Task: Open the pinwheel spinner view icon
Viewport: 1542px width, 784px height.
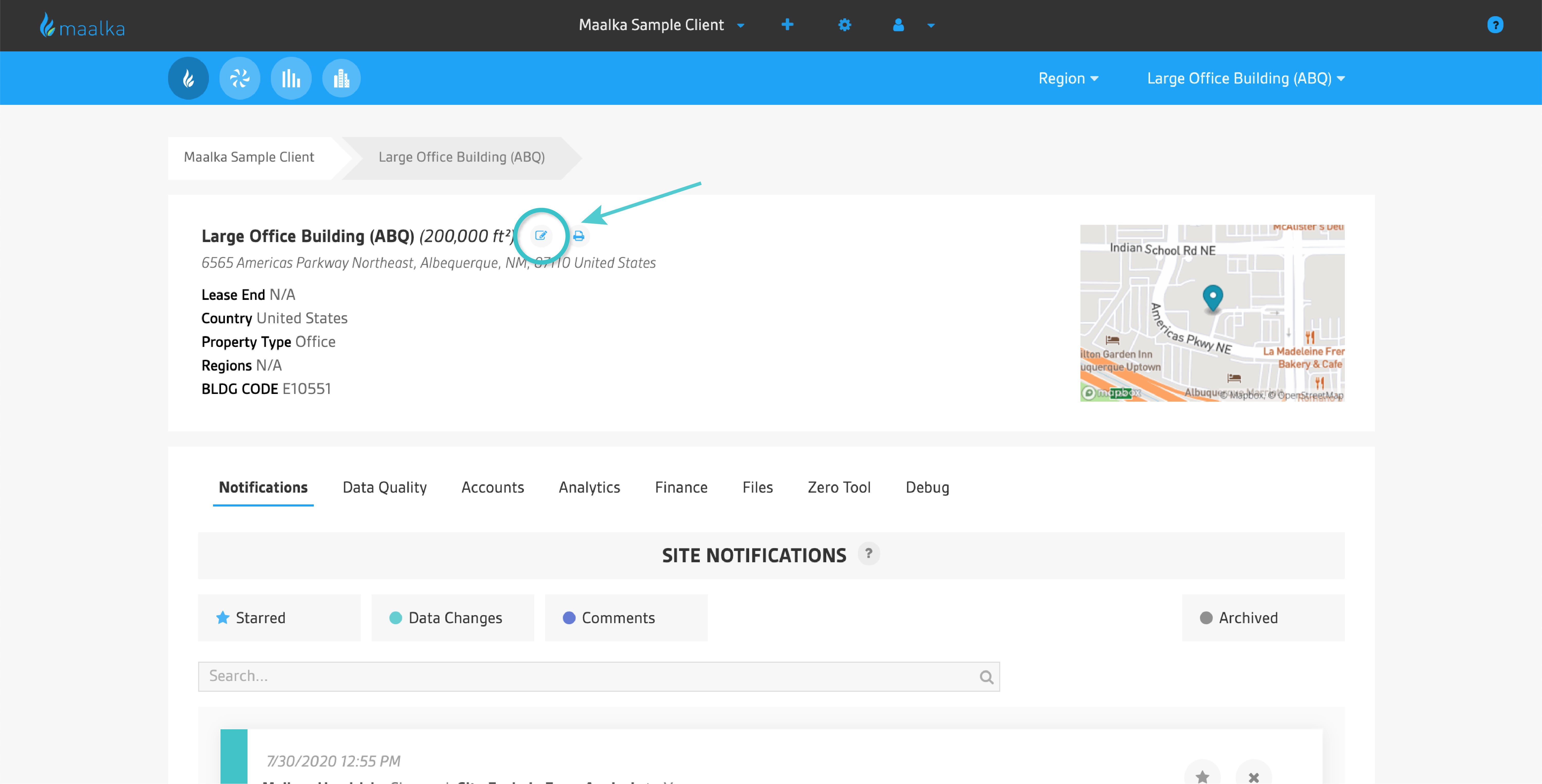Action: click(x=240, y=78)
